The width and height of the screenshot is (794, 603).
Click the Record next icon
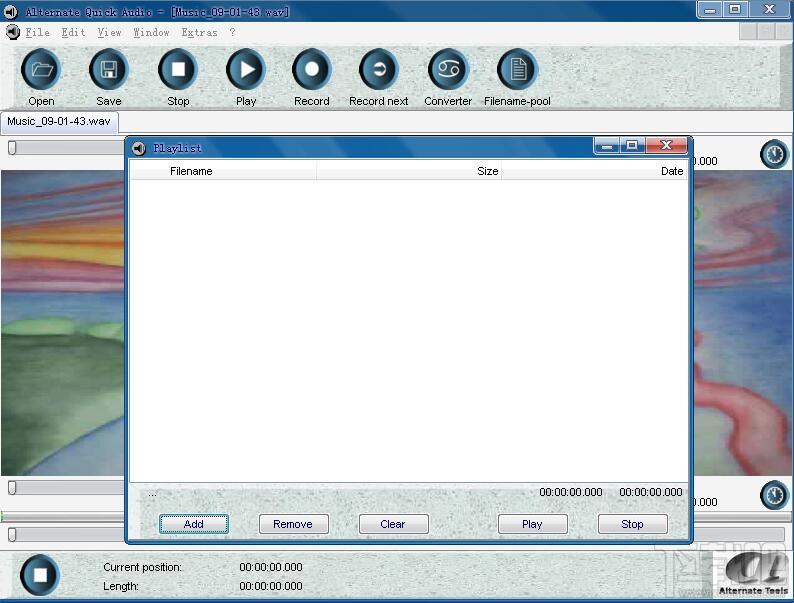tap(379, 69)
